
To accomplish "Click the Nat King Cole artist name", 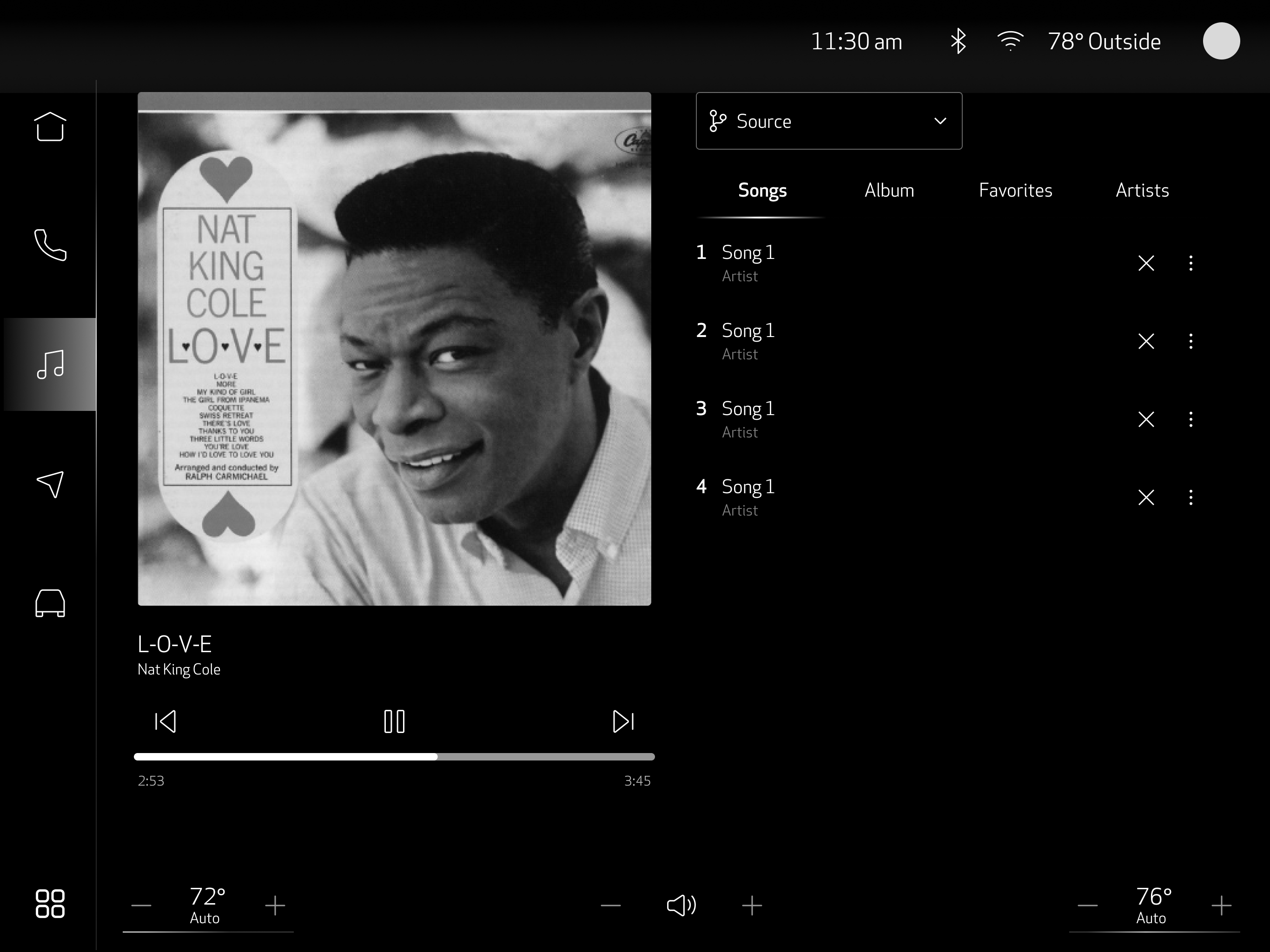I will pos(179,669).
